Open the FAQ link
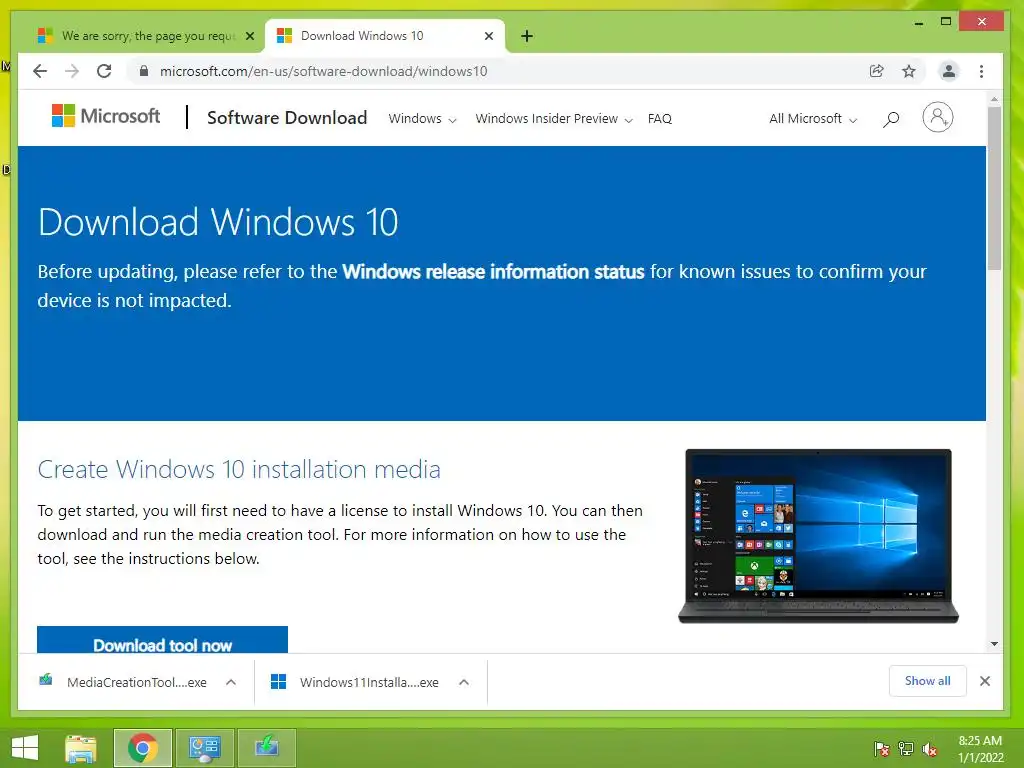 660,118
